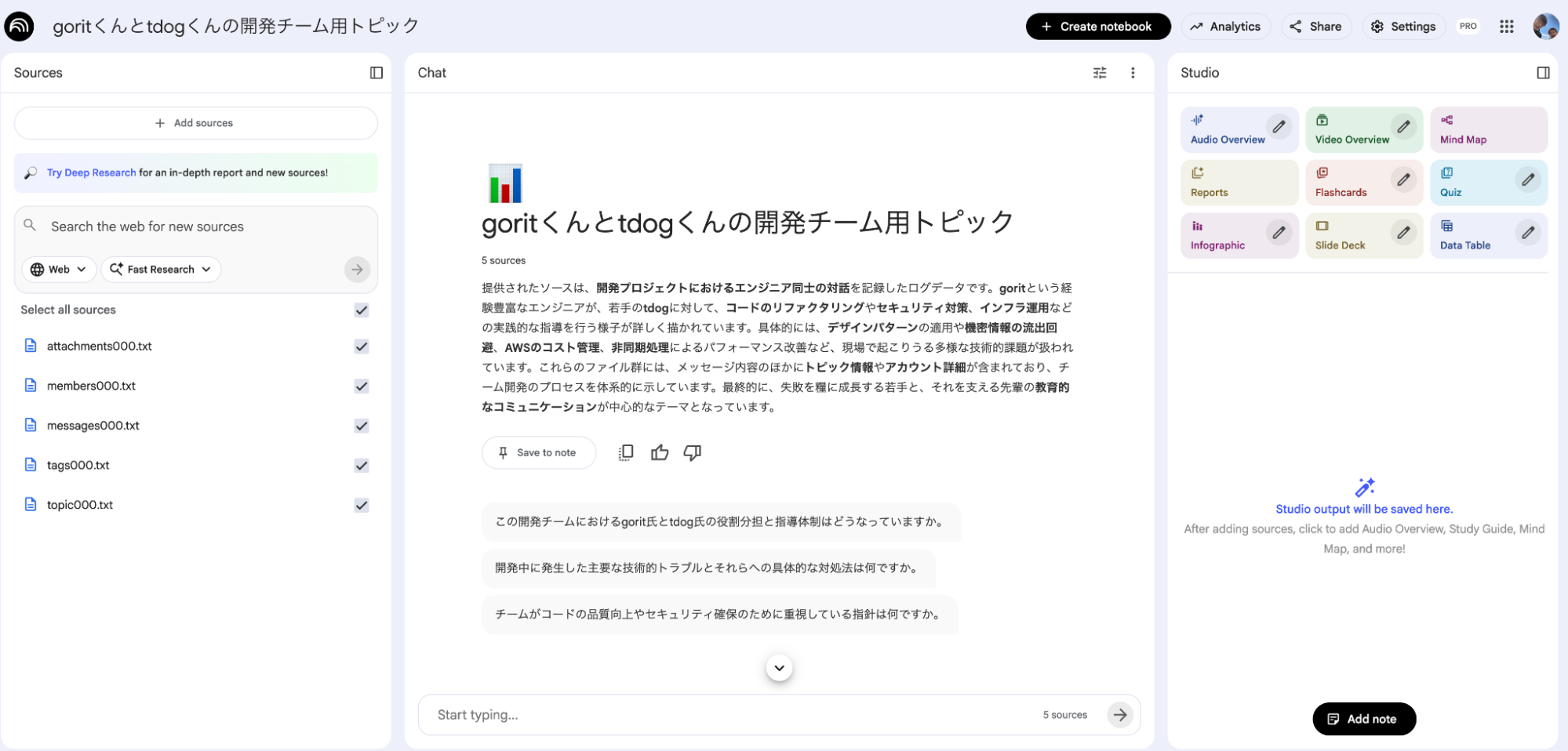Collapse the Sources panel
This screenshot has height=751, width=1568.
pos(377,73)
